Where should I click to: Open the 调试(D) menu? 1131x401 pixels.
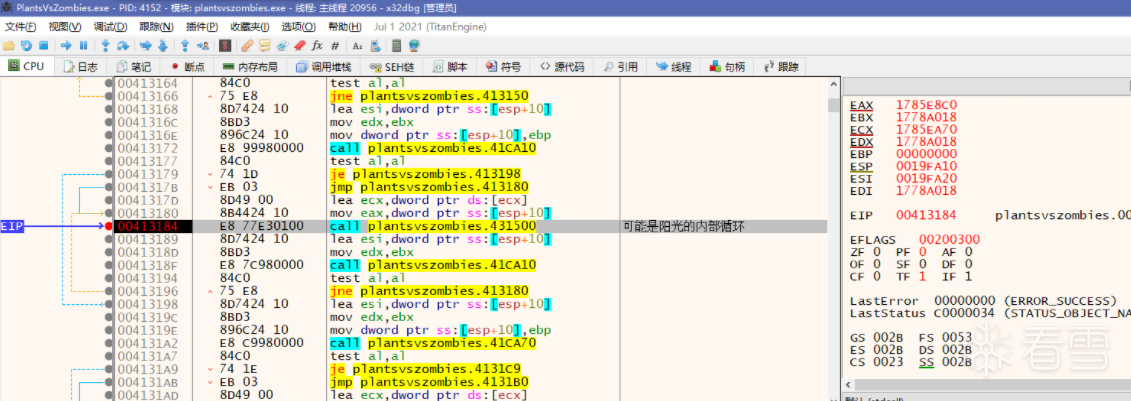tap(110, 27)
